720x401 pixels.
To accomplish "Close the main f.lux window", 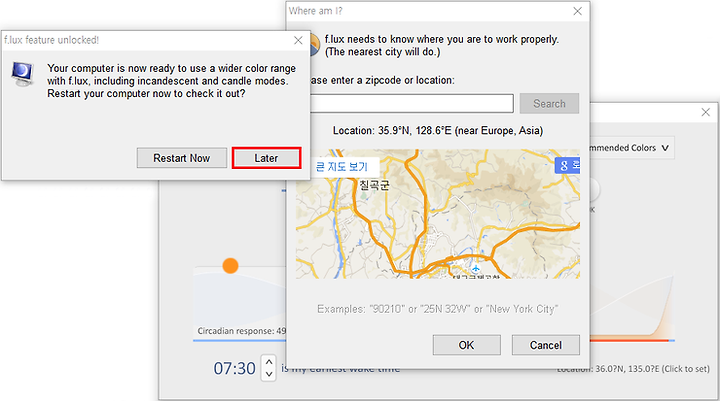I will [706, 112].
